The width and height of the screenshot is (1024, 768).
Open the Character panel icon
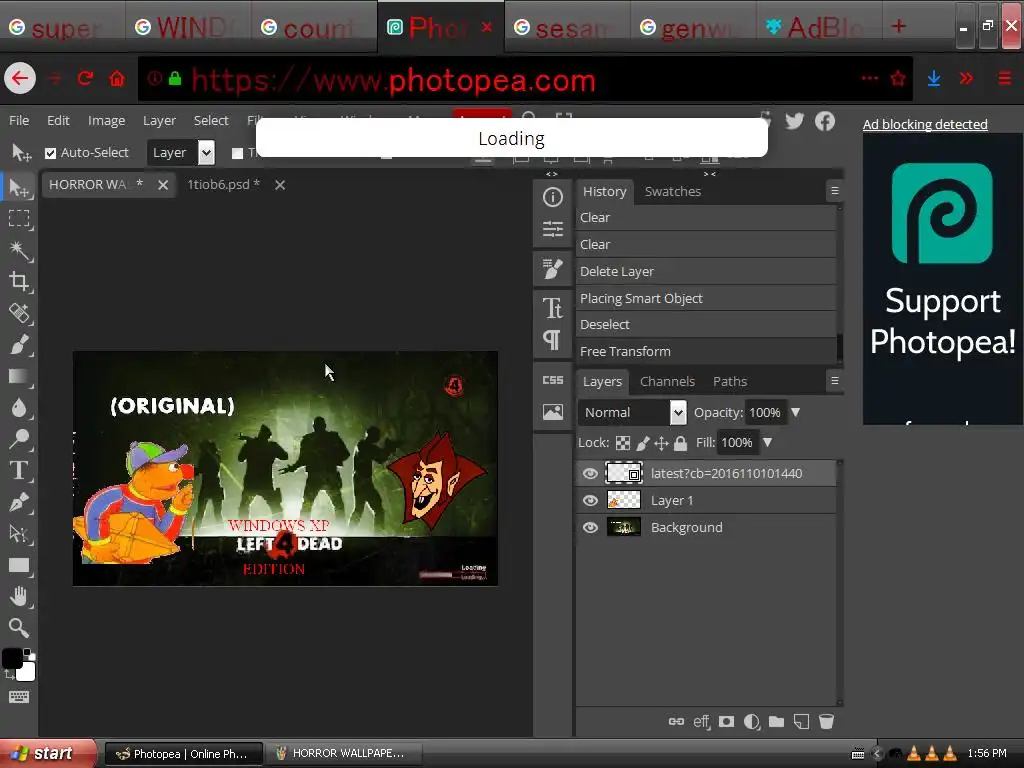(552, 308)
